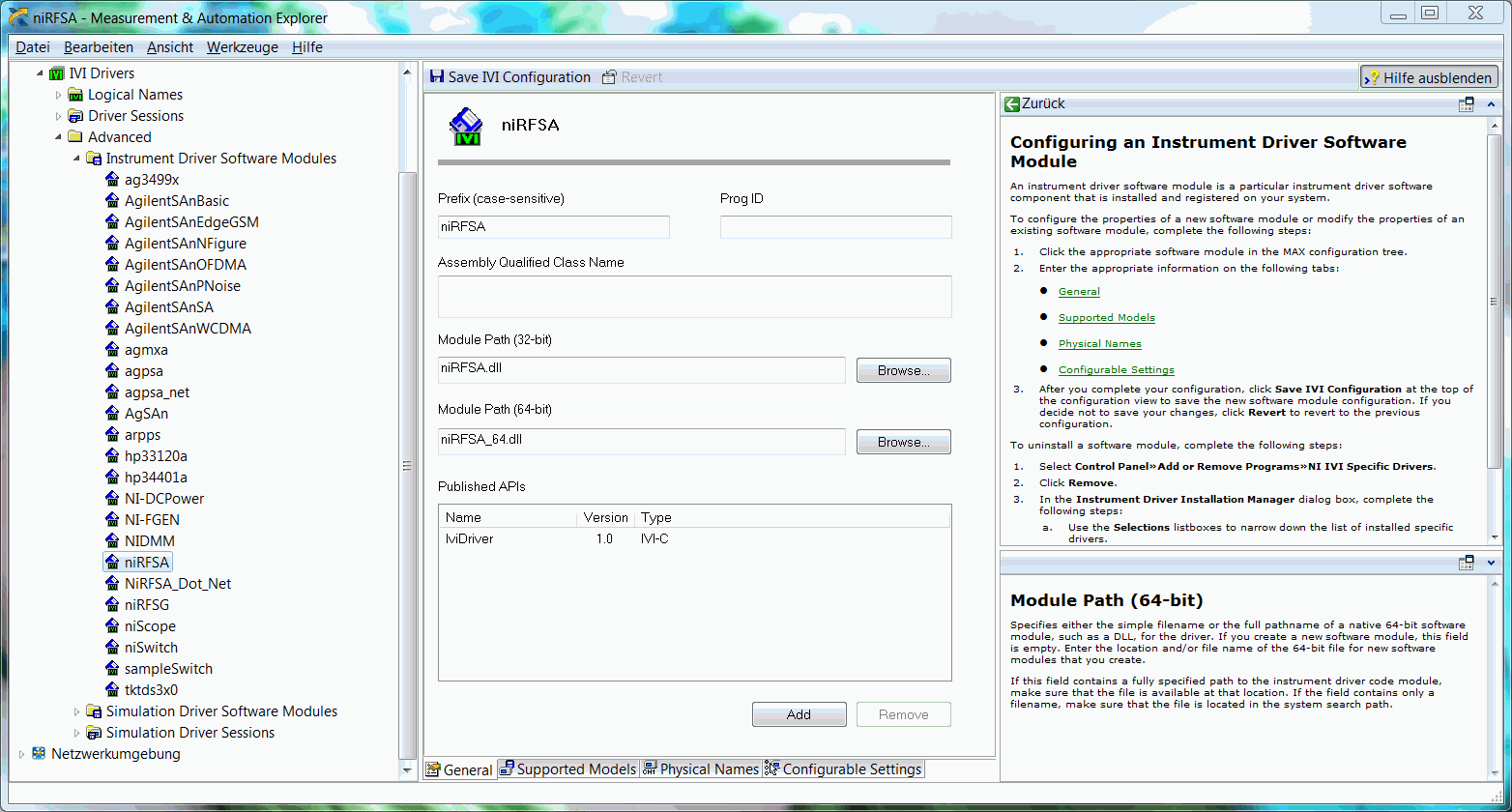1512x812 pixels.
Task: Select the sampleSwitch tree item
Action: tap(168, 669)
